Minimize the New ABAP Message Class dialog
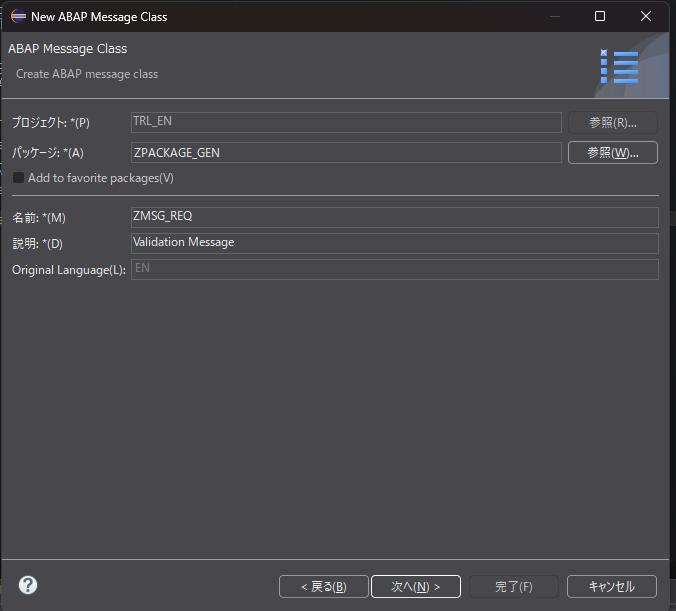 coord(554,16)
